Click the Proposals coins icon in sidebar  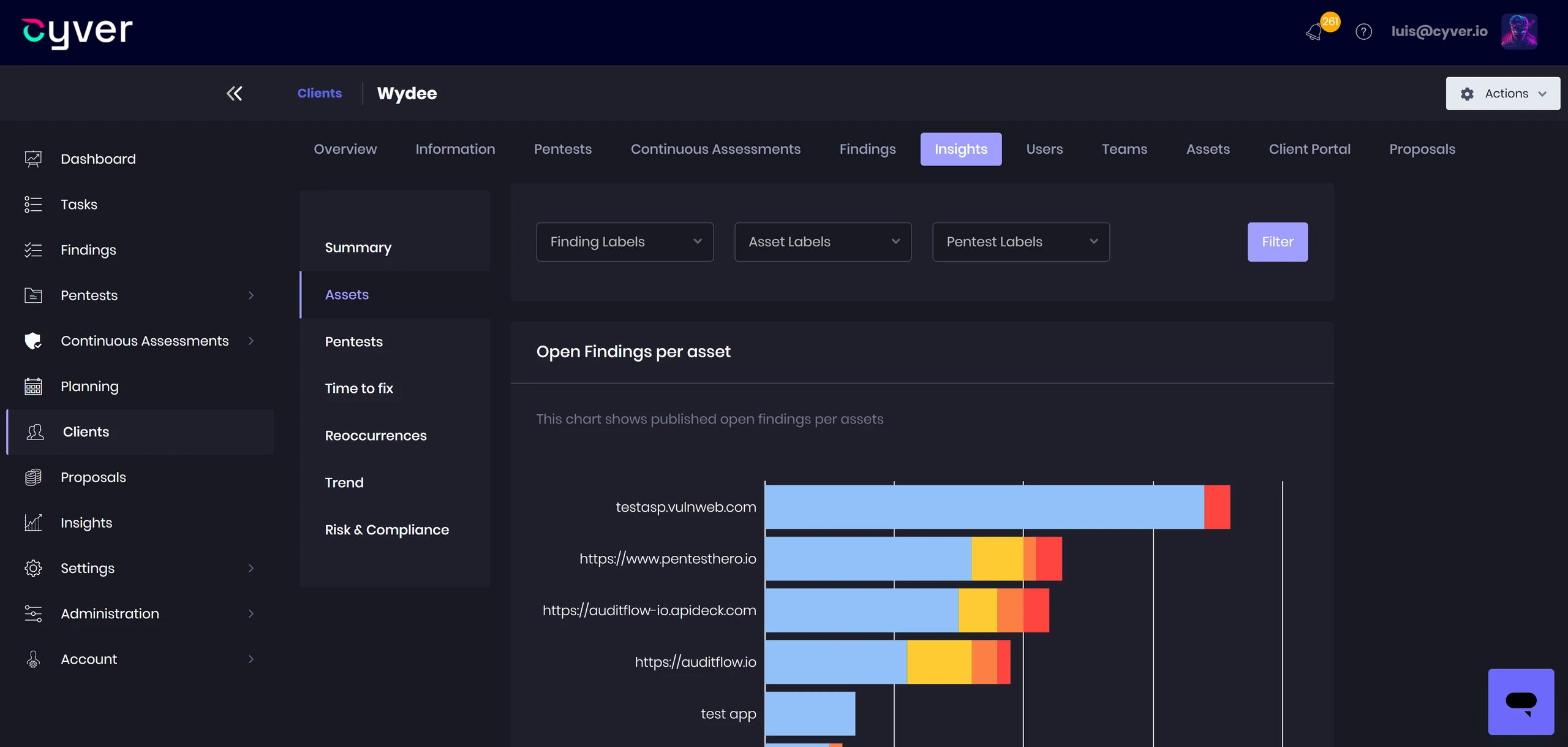coord(33,477)
